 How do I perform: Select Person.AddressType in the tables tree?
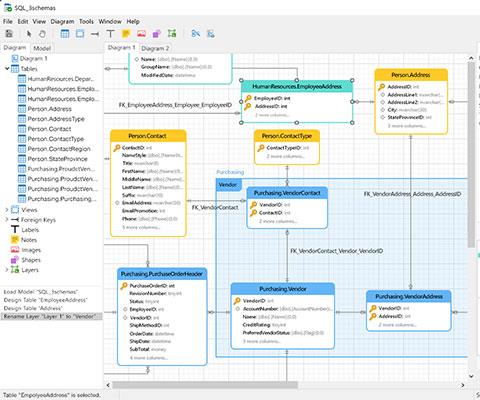coord(56,119)
